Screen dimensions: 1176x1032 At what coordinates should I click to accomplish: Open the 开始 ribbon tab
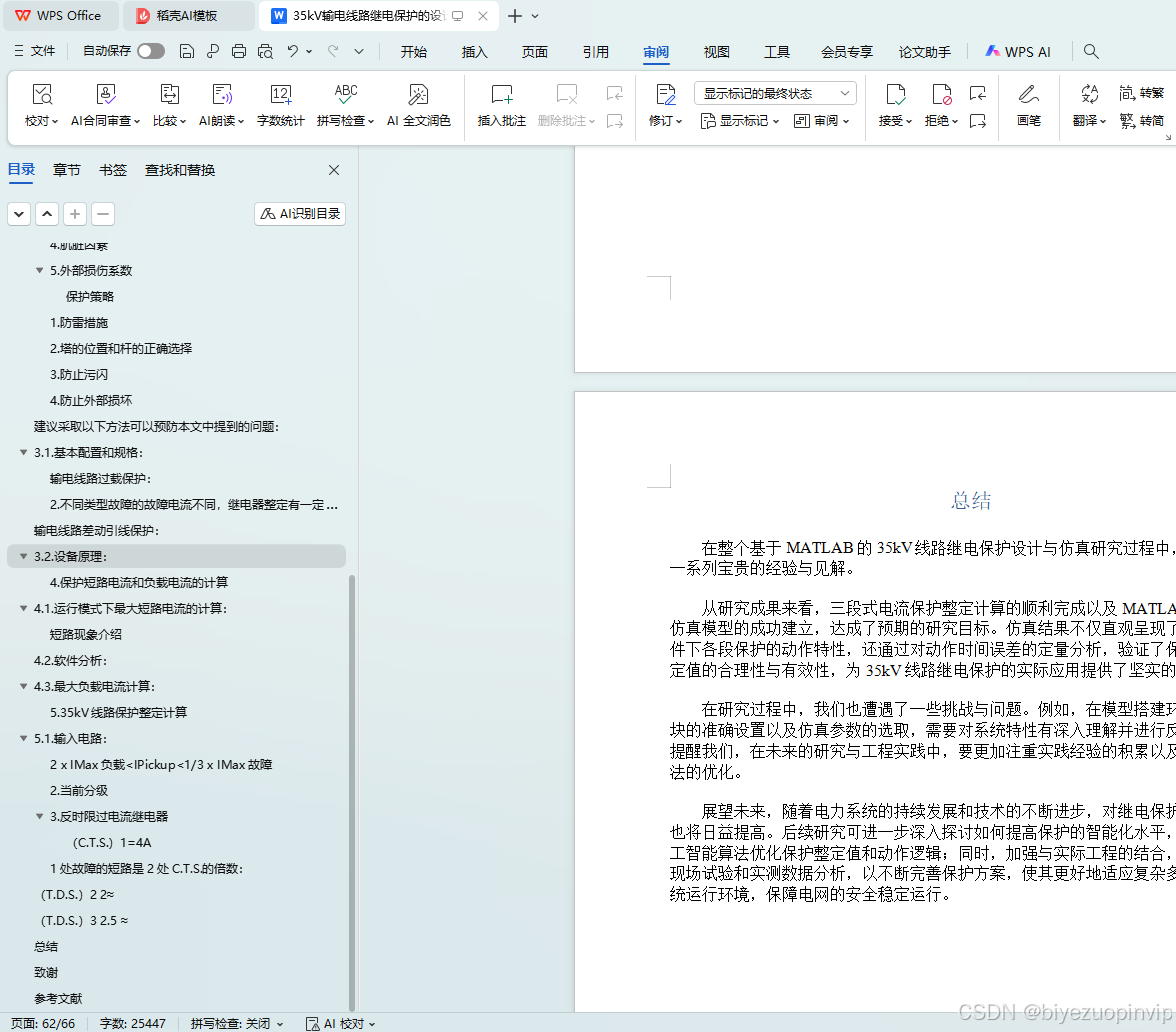413,52
